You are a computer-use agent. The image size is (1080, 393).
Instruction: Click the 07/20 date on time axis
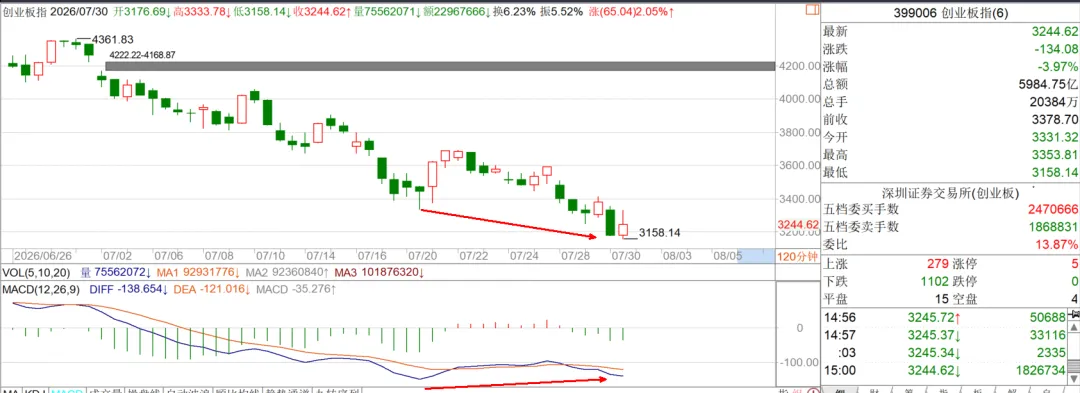(422, 255)
